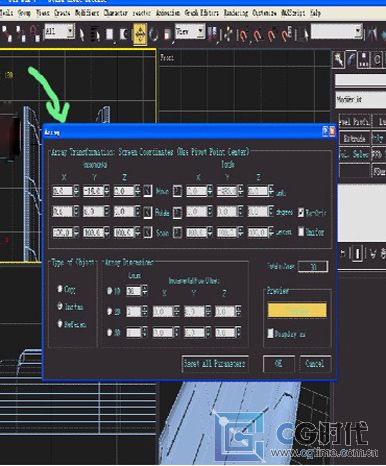
Task: Click the Bind to Space Warp icon
Action: 35,33
